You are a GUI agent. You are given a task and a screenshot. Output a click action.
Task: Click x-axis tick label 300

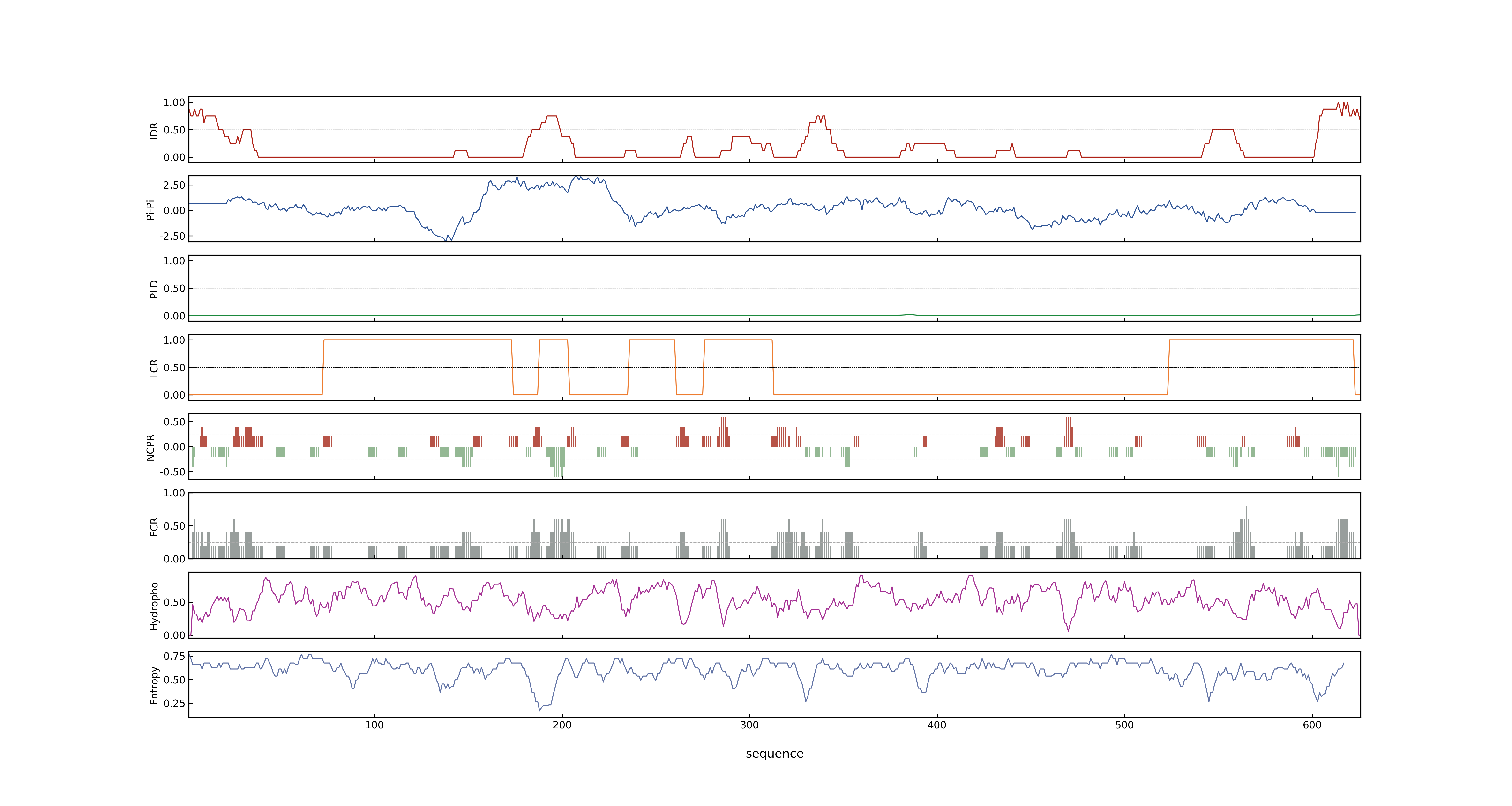[749, 725]
